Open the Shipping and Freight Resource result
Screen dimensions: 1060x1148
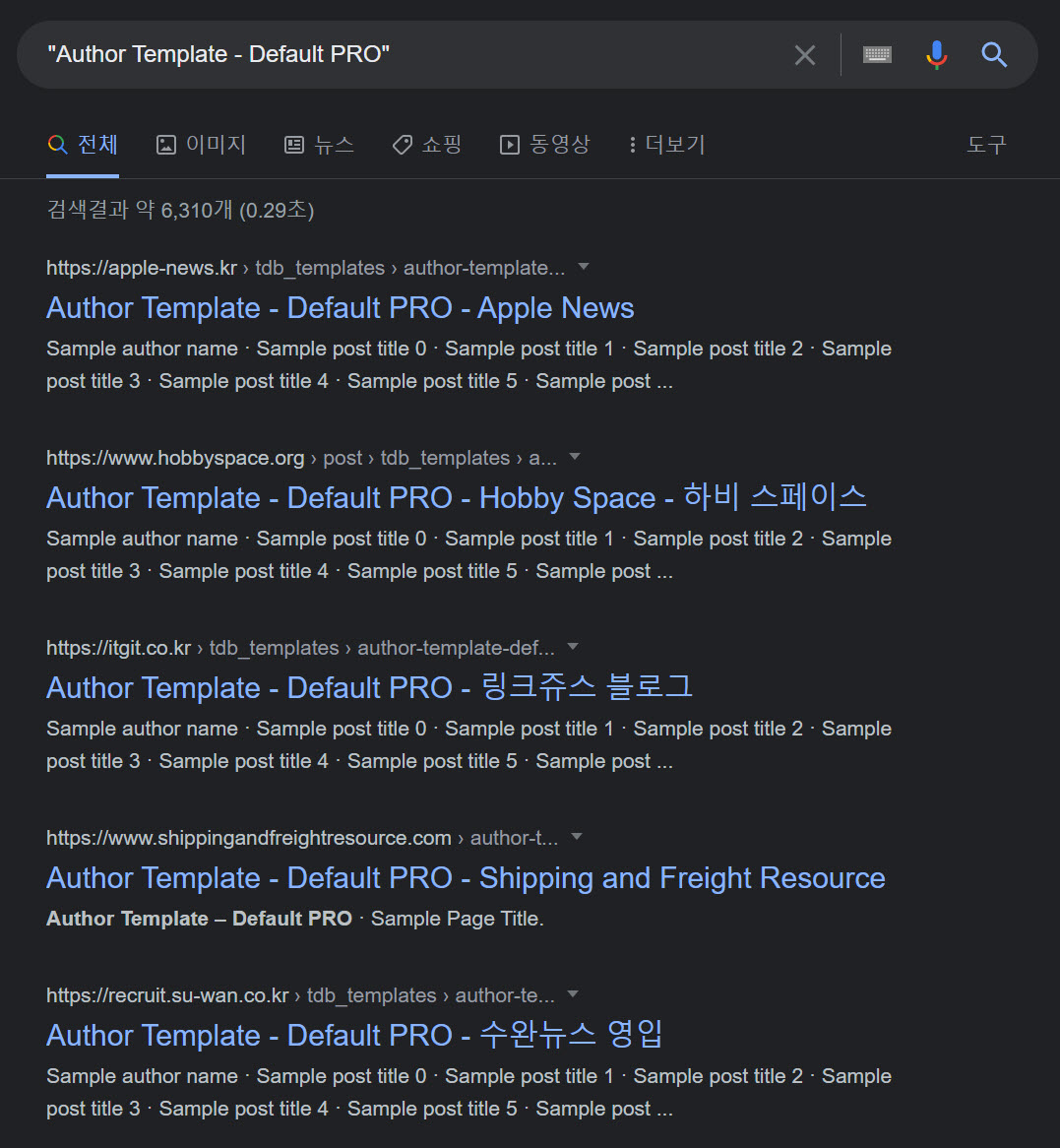[x=466, y=878]
